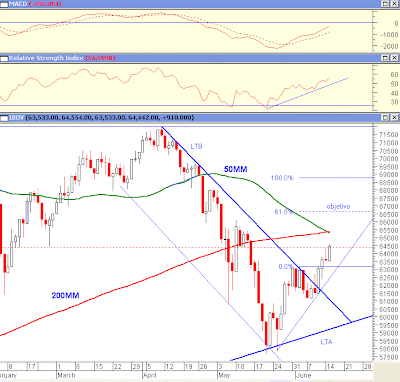This screenshot has height=382, width=400.
Task: Maximize the MACD indicator panel
Action: coord(385,4)
